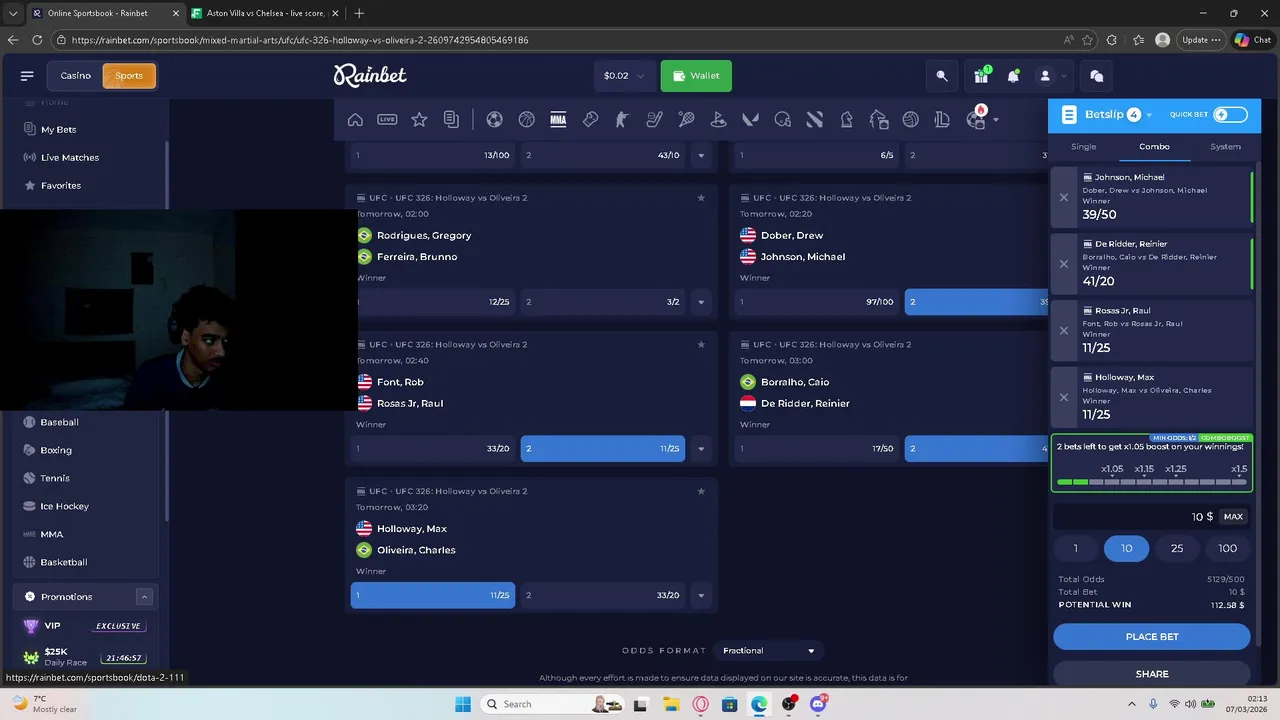The width and height of the screenshot is (1280, 720).
Task: Open the bet history document icon
Action: 451,120
